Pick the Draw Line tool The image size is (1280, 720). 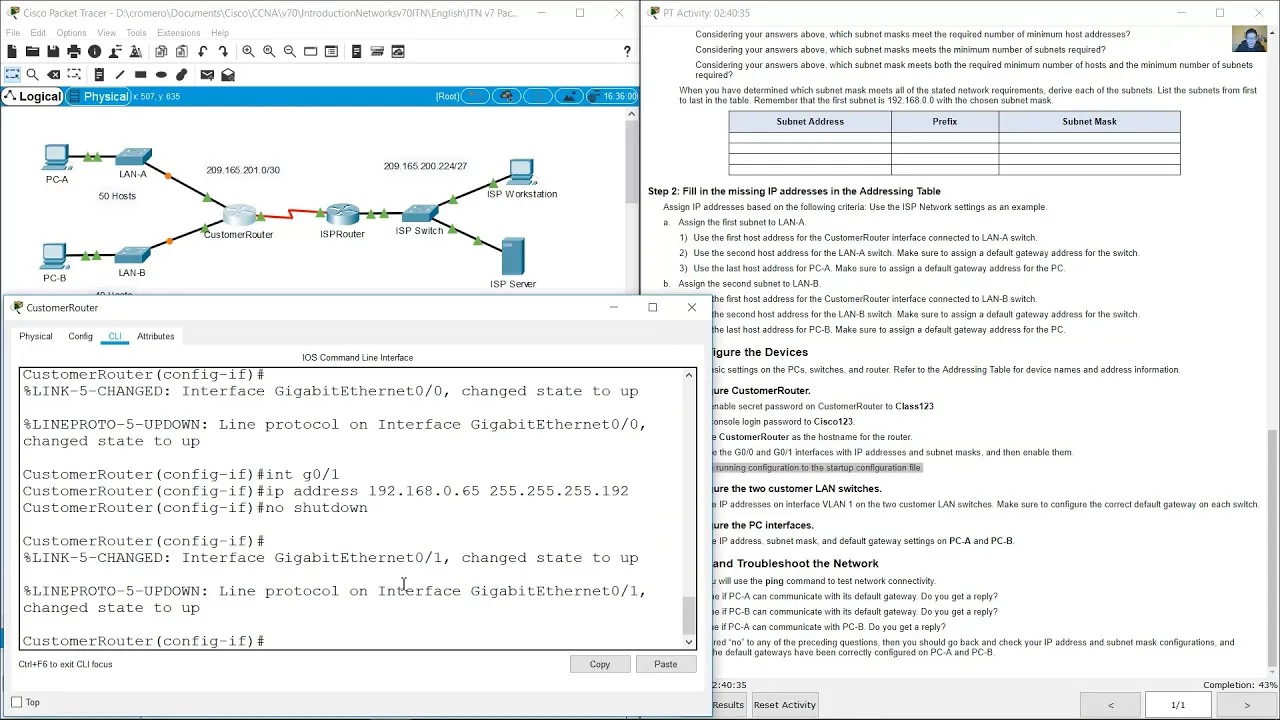click(x=120, y=74)
